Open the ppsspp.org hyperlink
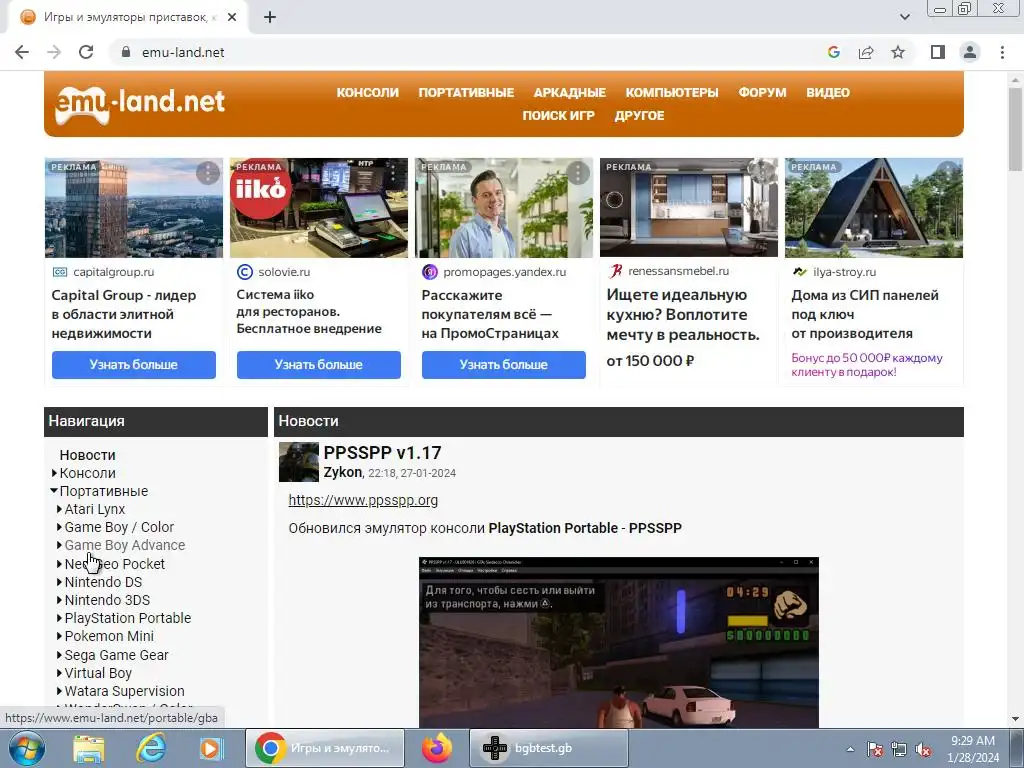Viewport: 1024px width, 768px height. tap(363, 500)
